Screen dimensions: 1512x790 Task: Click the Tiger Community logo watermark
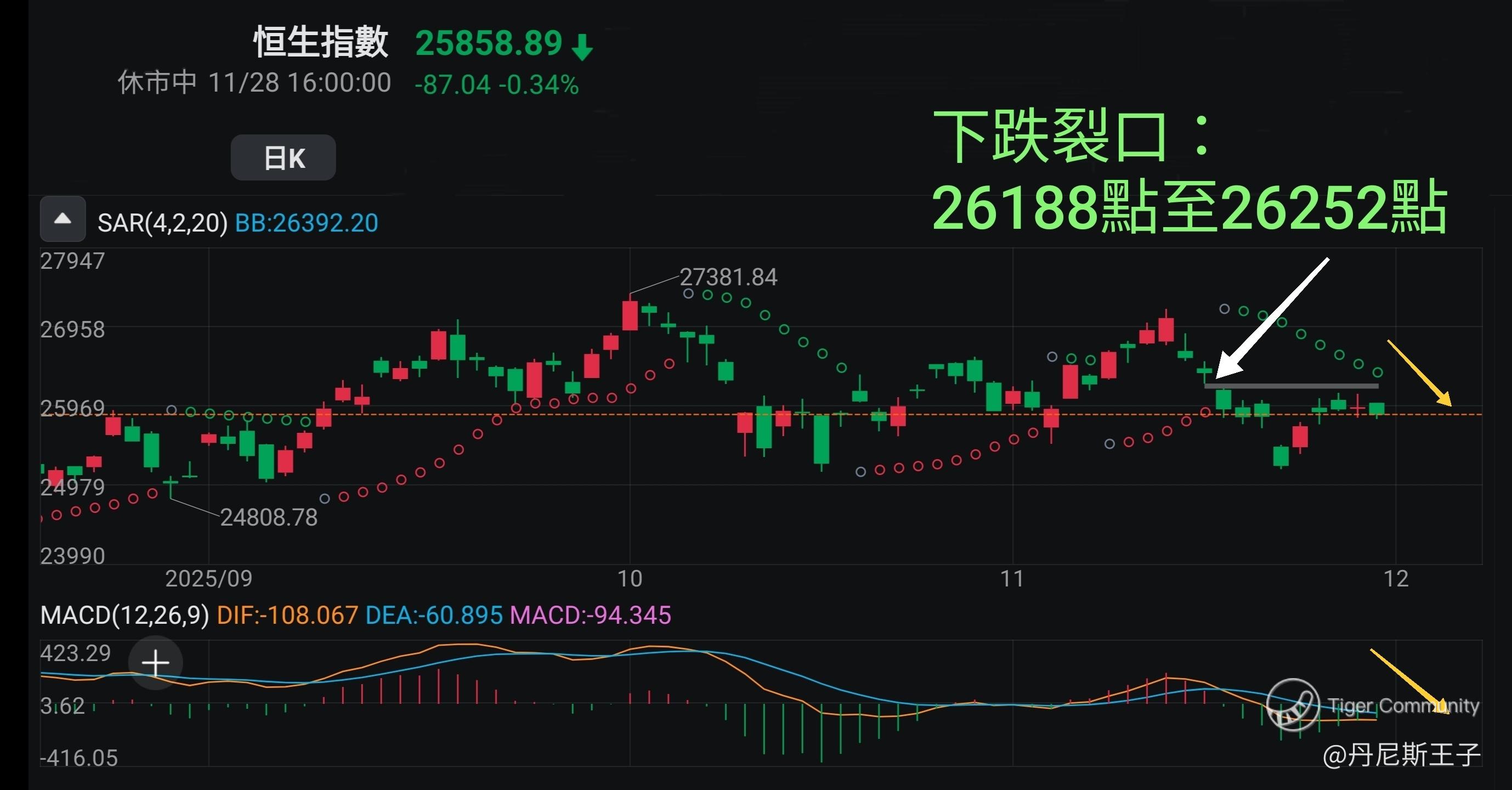[1292, 705]
